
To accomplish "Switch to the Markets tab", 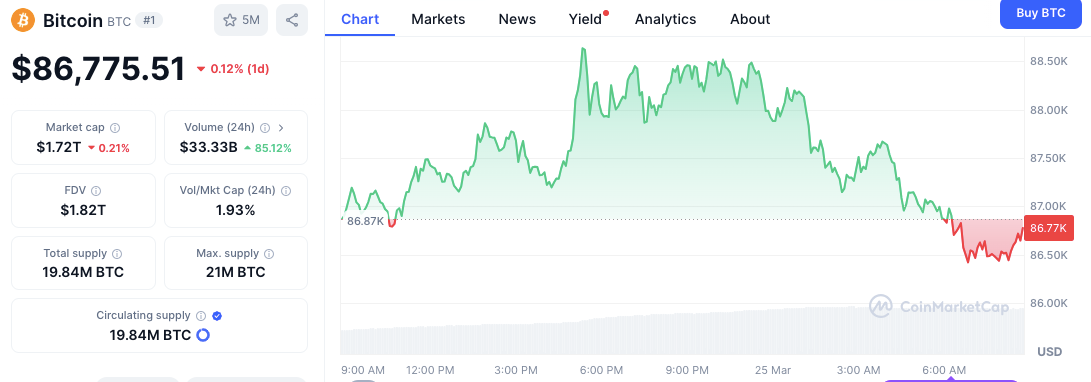I will click(438, 19).
